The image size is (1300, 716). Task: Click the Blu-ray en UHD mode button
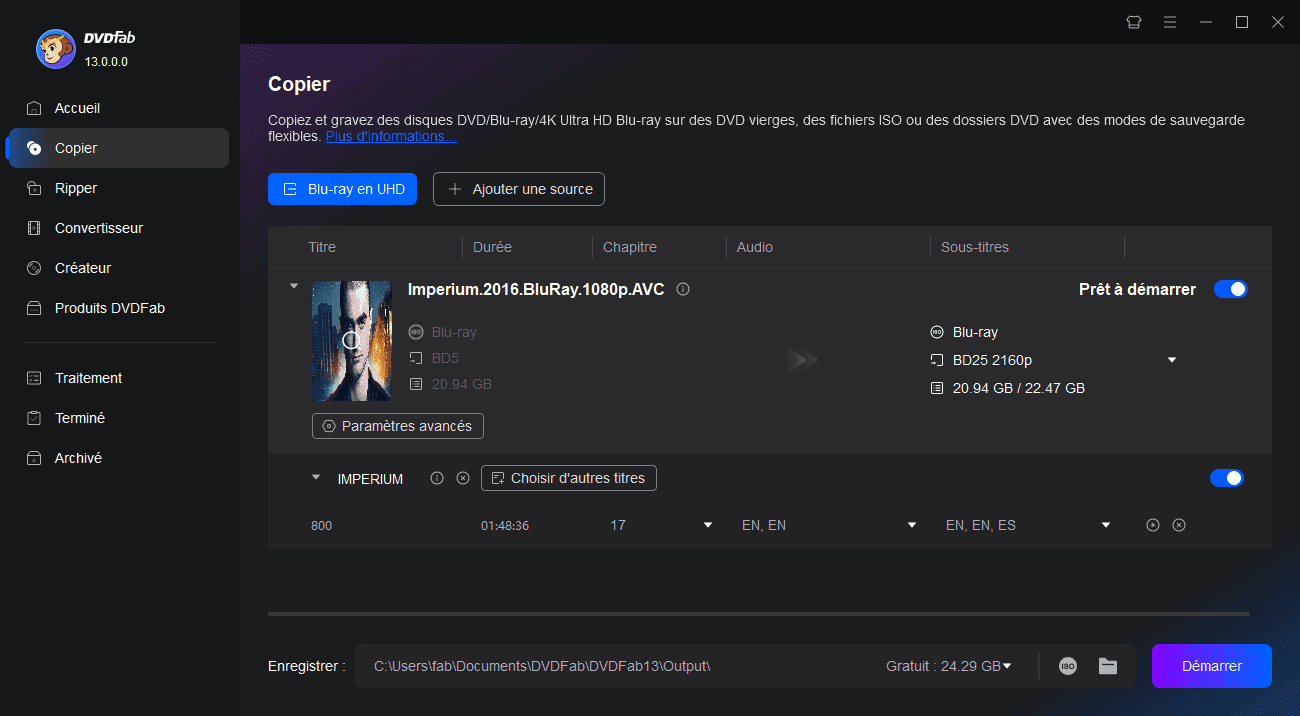click(x=342, y=189)
